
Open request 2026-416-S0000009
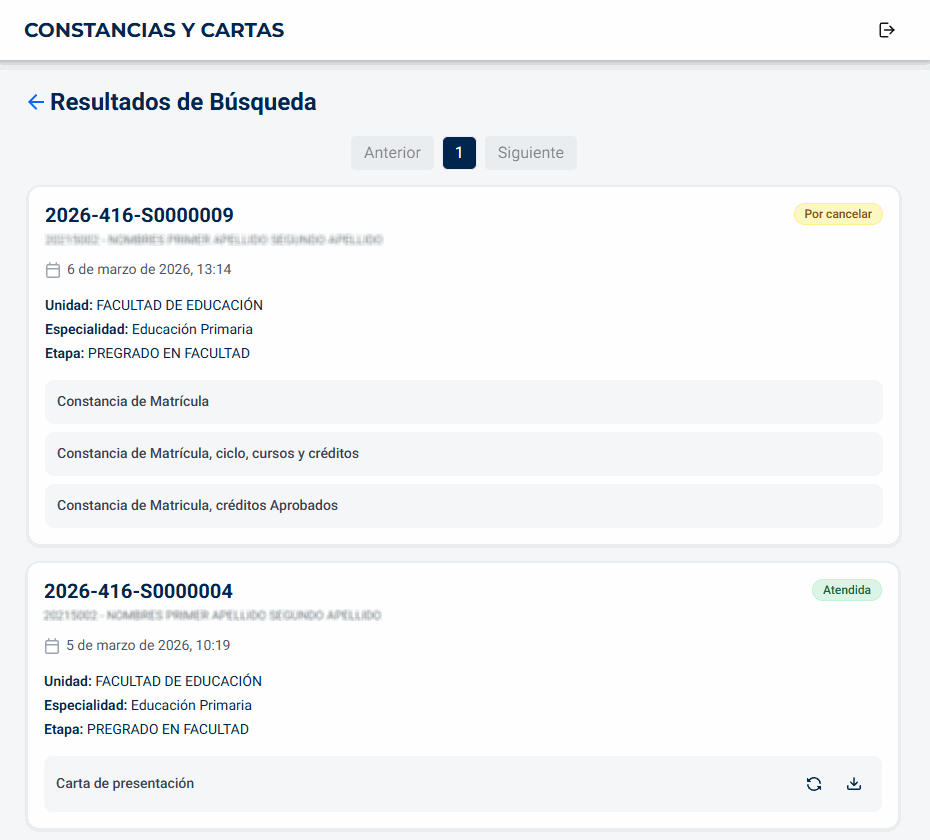(139, 215)
